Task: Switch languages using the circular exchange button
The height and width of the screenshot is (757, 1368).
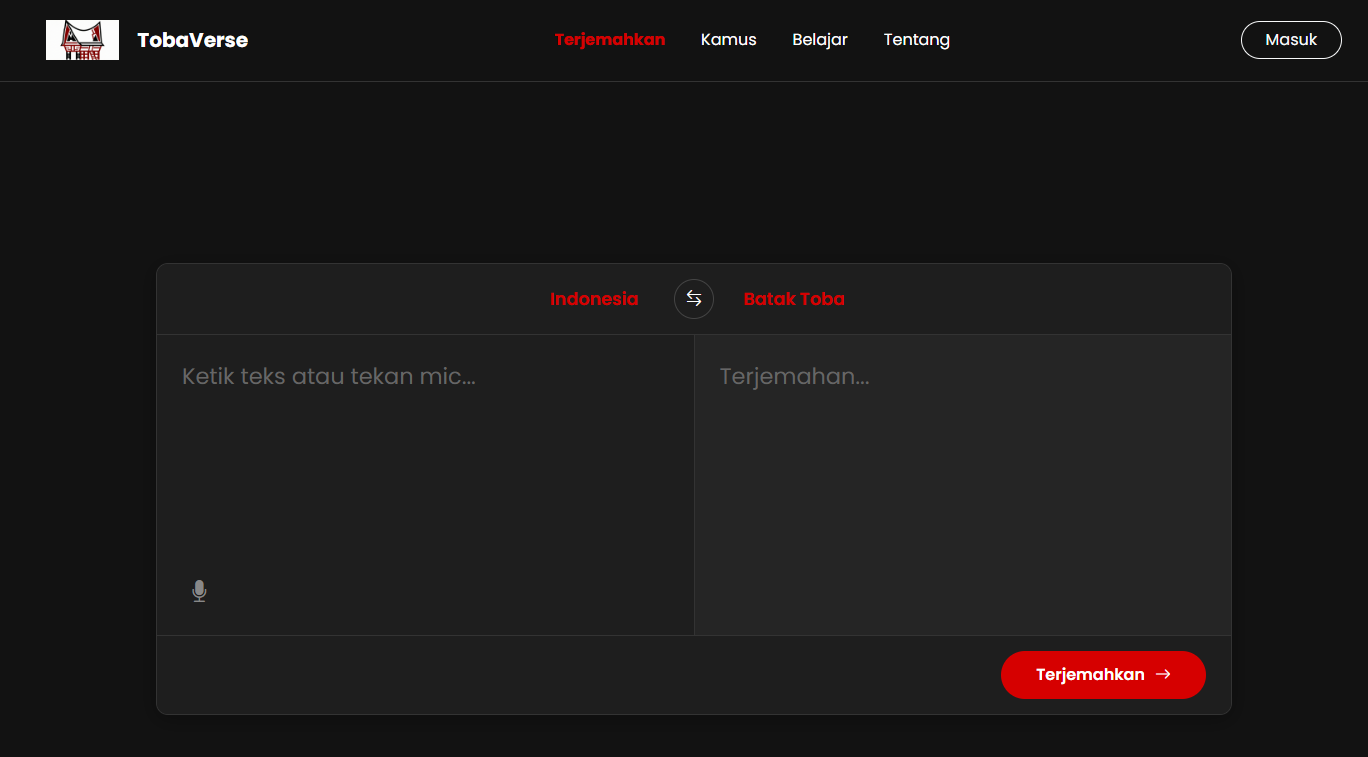Action: click(693, 298)
